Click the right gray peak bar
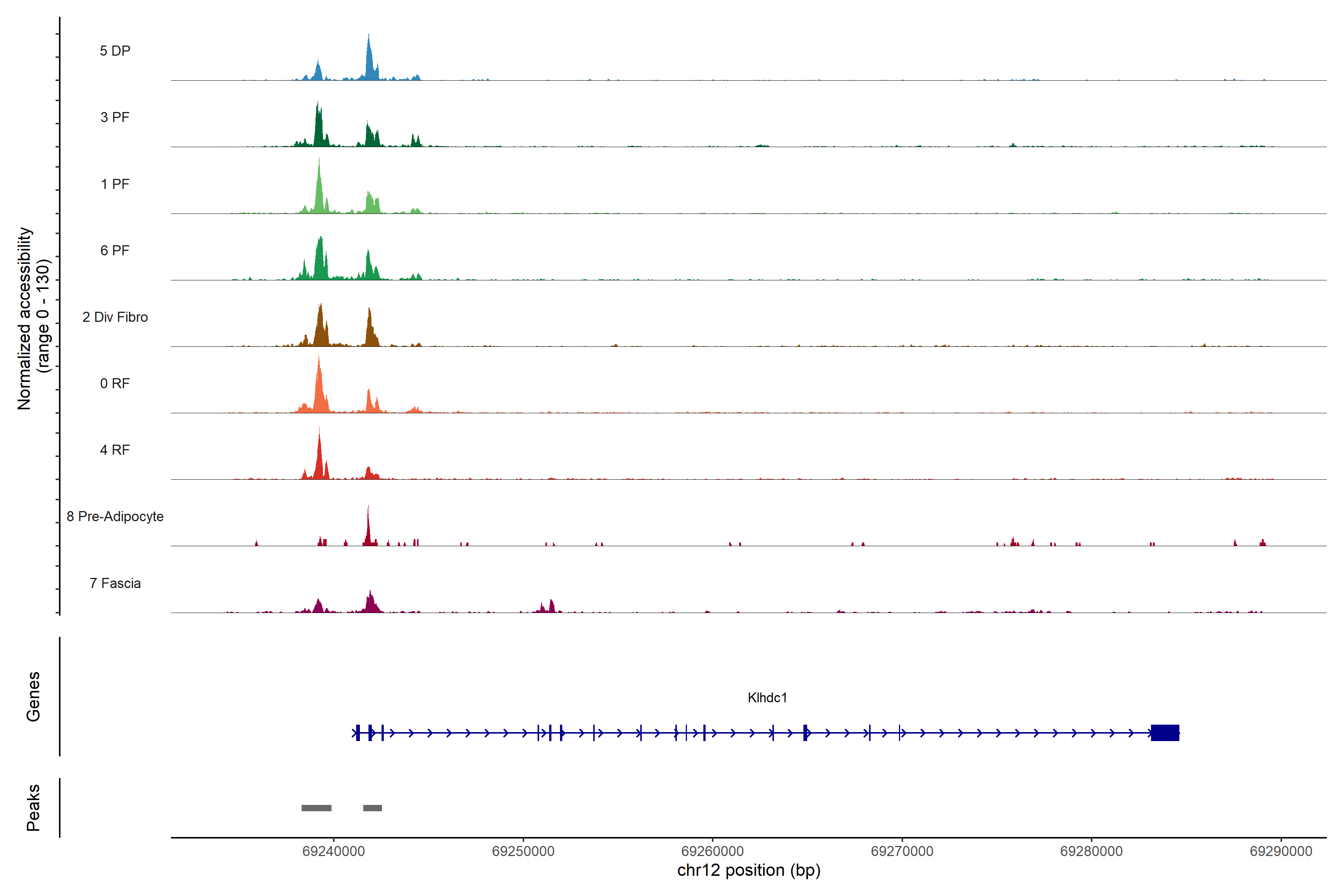 372,808
